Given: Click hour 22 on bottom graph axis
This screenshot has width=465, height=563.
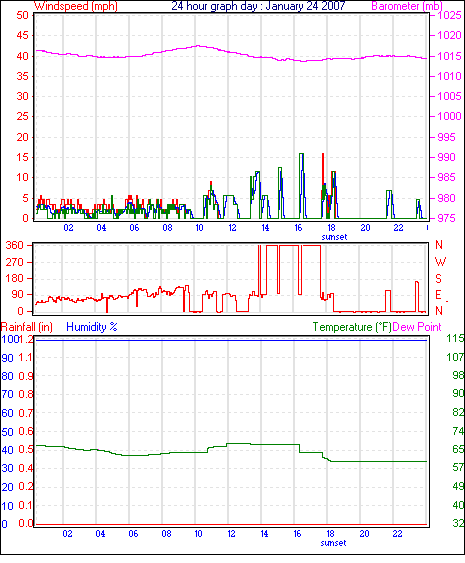Looking at the screenshot, I should 397,534.
